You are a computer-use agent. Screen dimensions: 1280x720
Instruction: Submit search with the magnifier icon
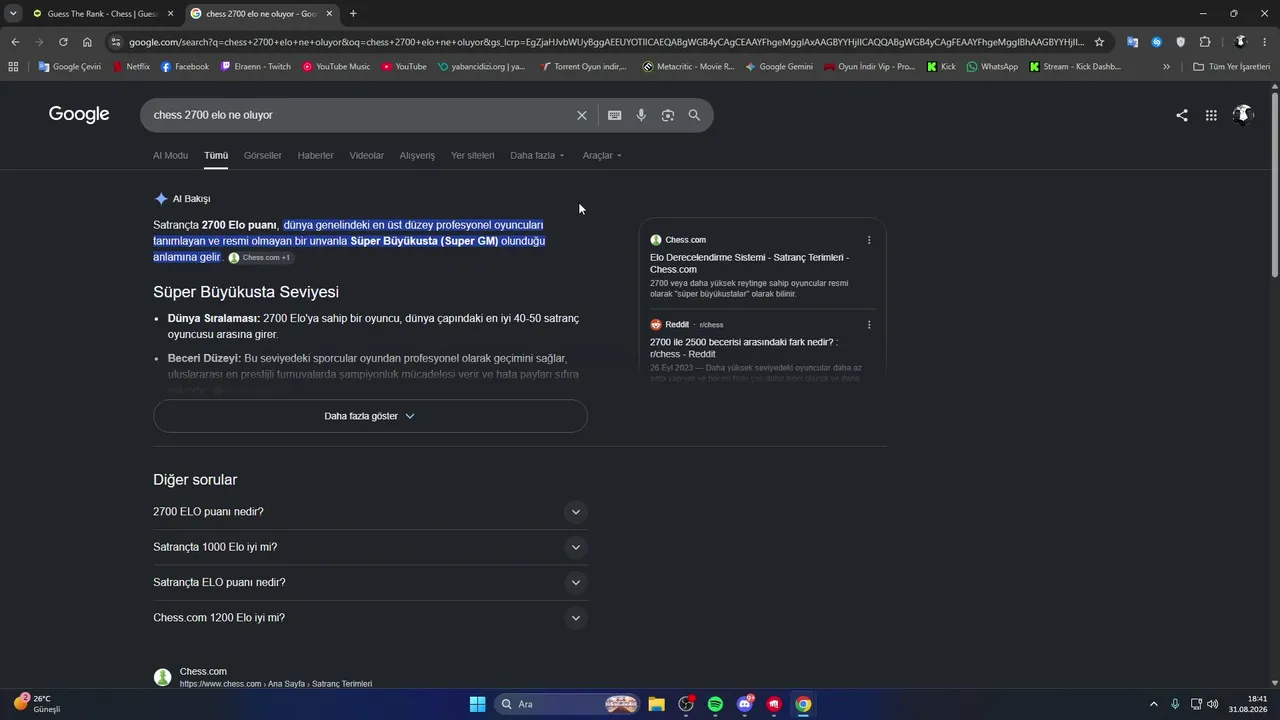(x=694, y=115)
